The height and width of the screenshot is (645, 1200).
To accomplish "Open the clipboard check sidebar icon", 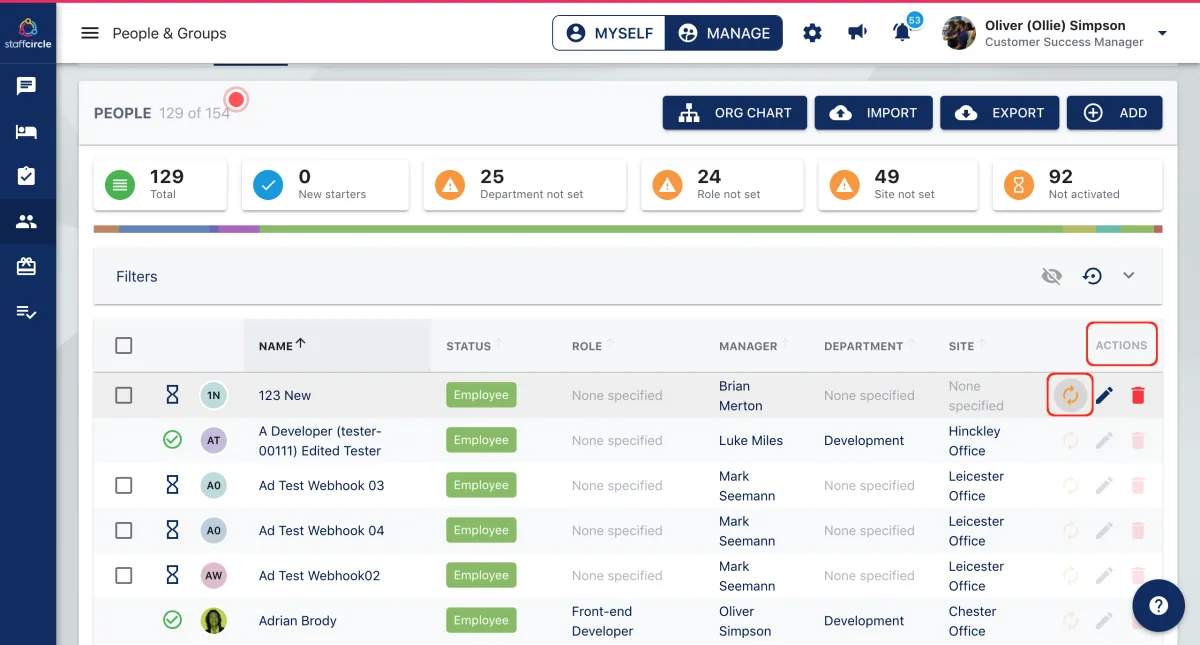I will pyautogui.click(x=27, y=176).
